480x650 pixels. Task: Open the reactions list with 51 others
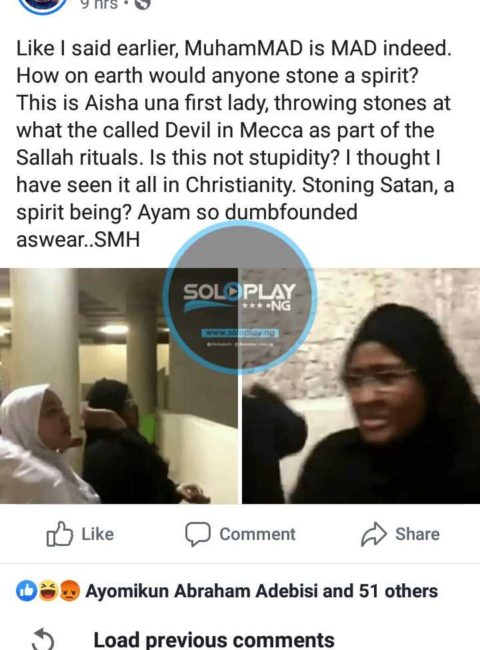click(262, 591)
